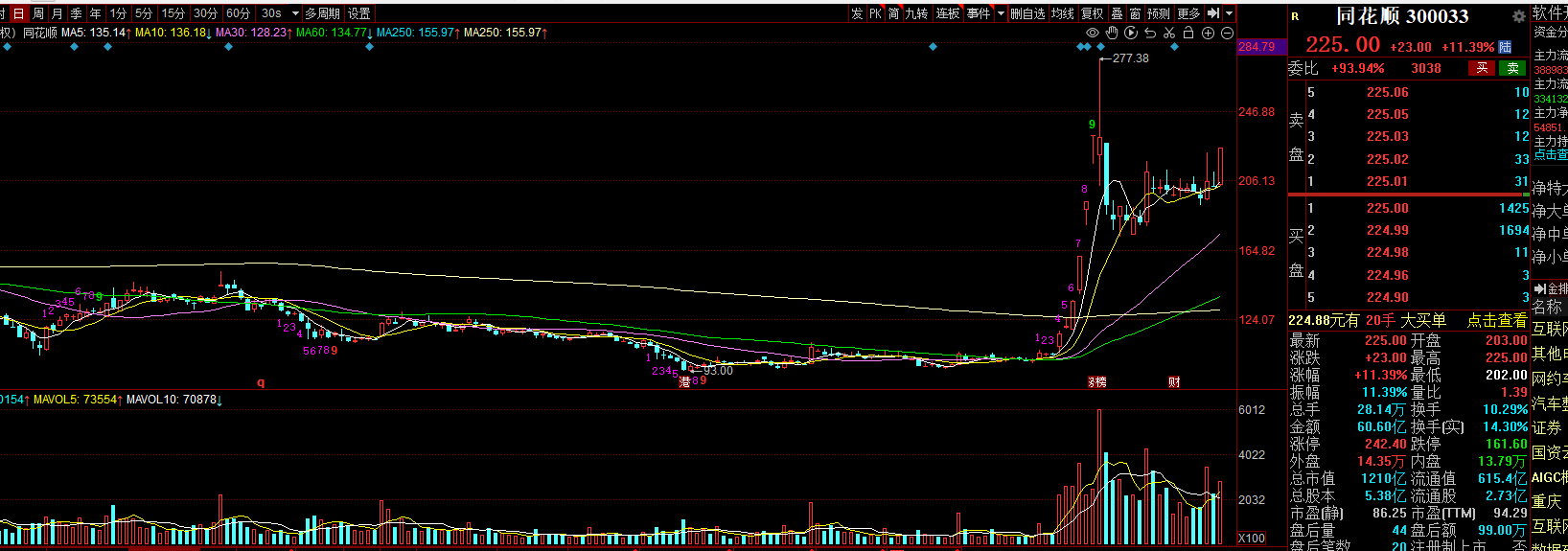Screen dimensions: 1568x551
Task: Click the undo arrow icon
Action: (1150, 33)
